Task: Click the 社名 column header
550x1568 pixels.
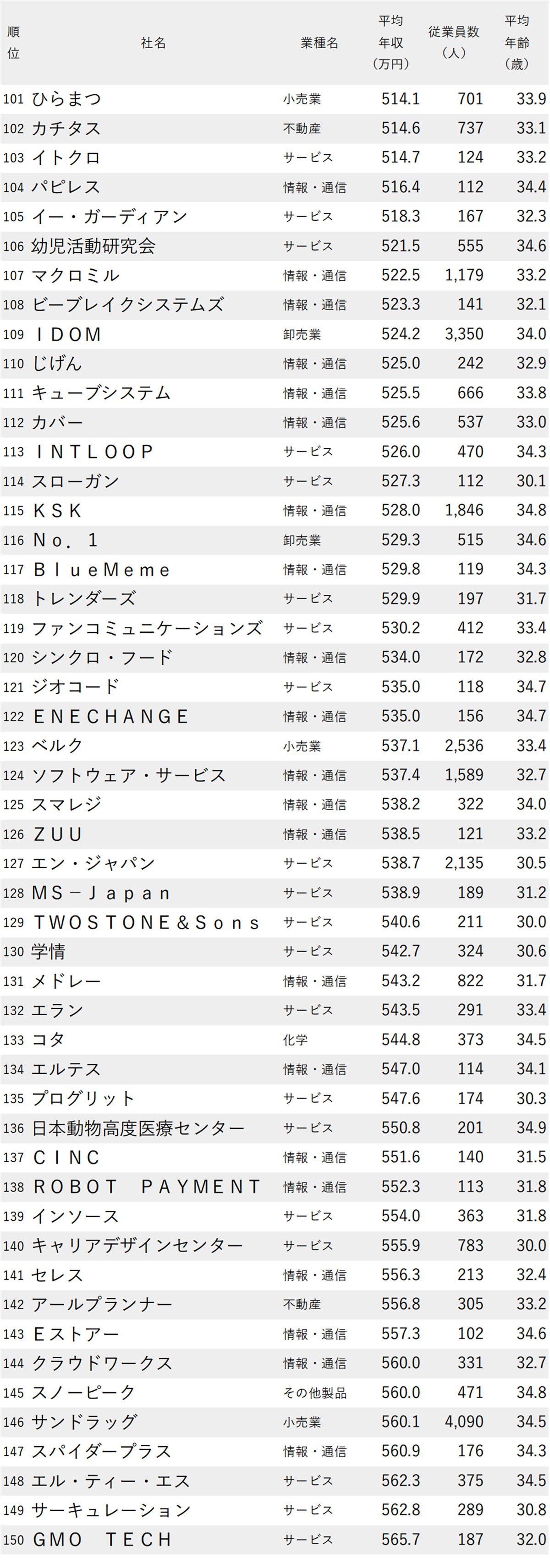Action: [x=153, y=43]
